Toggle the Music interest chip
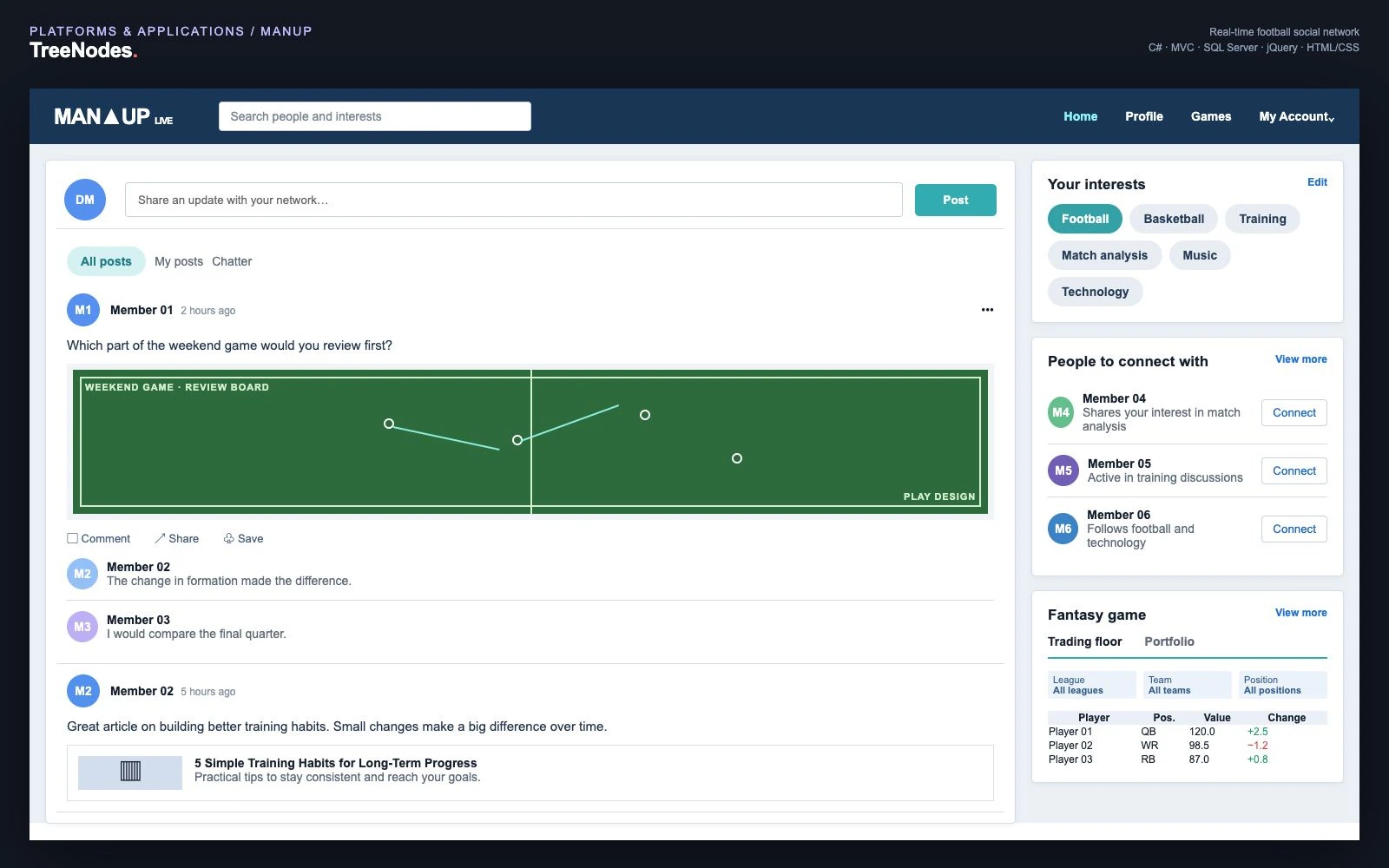Screen dimensions: 1389x868 (1200, 255)
